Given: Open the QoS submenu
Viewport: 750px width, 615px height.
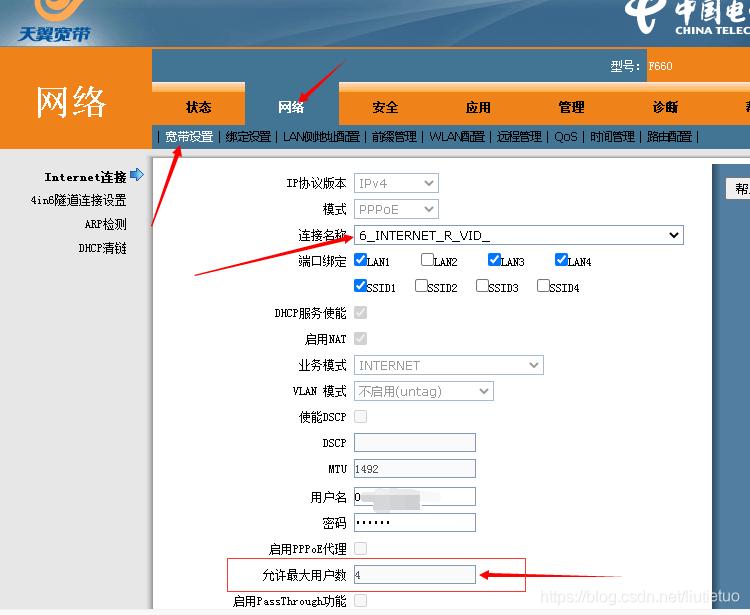Looking at the screenshot, I should [x=566, y=137].
